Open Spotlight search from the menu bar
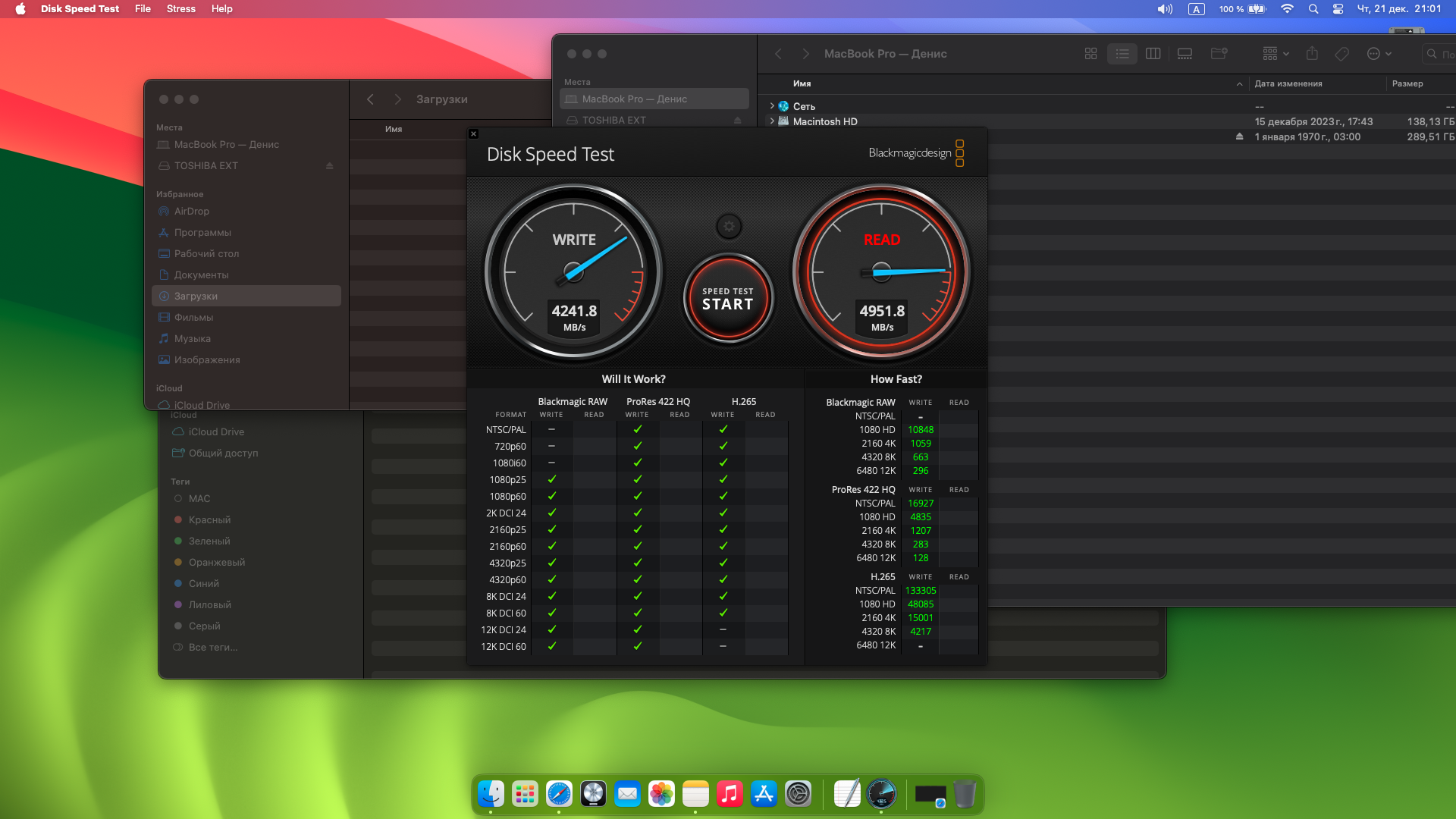This screenshot has height=819, width=1456. click(x=1313, y=9)
